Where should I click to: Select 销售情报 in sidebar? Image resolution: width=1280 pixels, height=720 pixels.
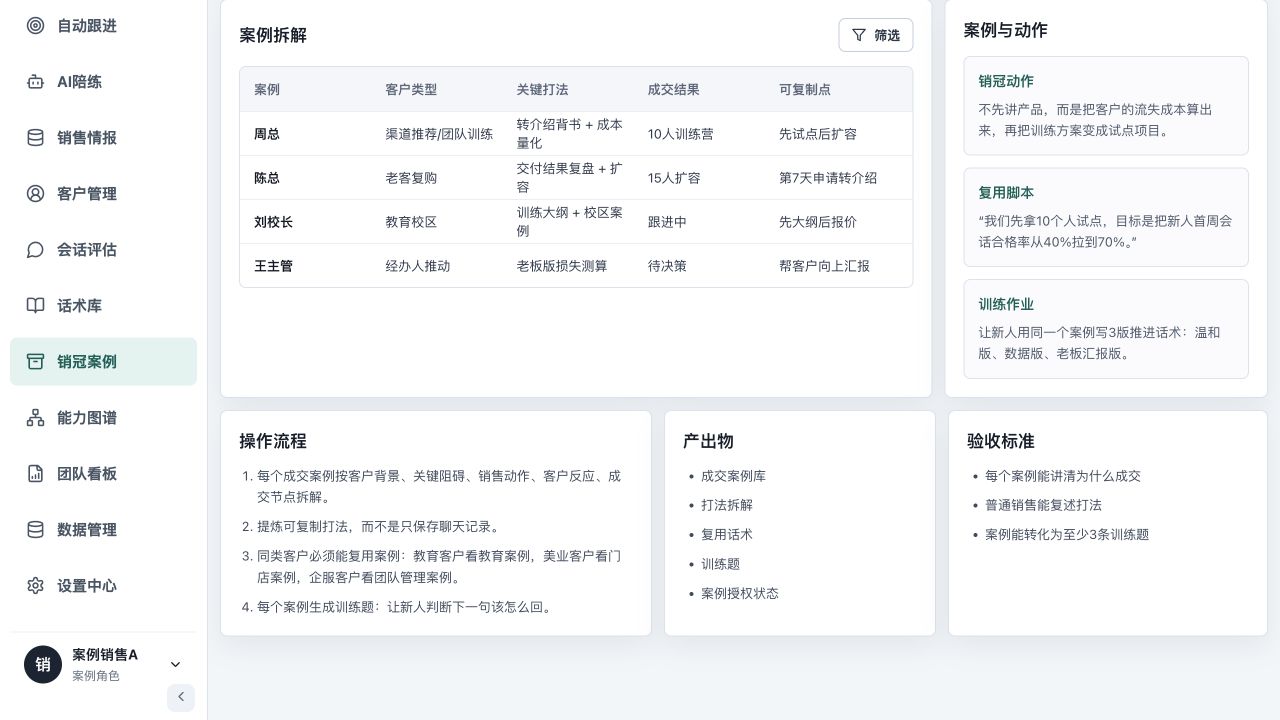(103, 138)
